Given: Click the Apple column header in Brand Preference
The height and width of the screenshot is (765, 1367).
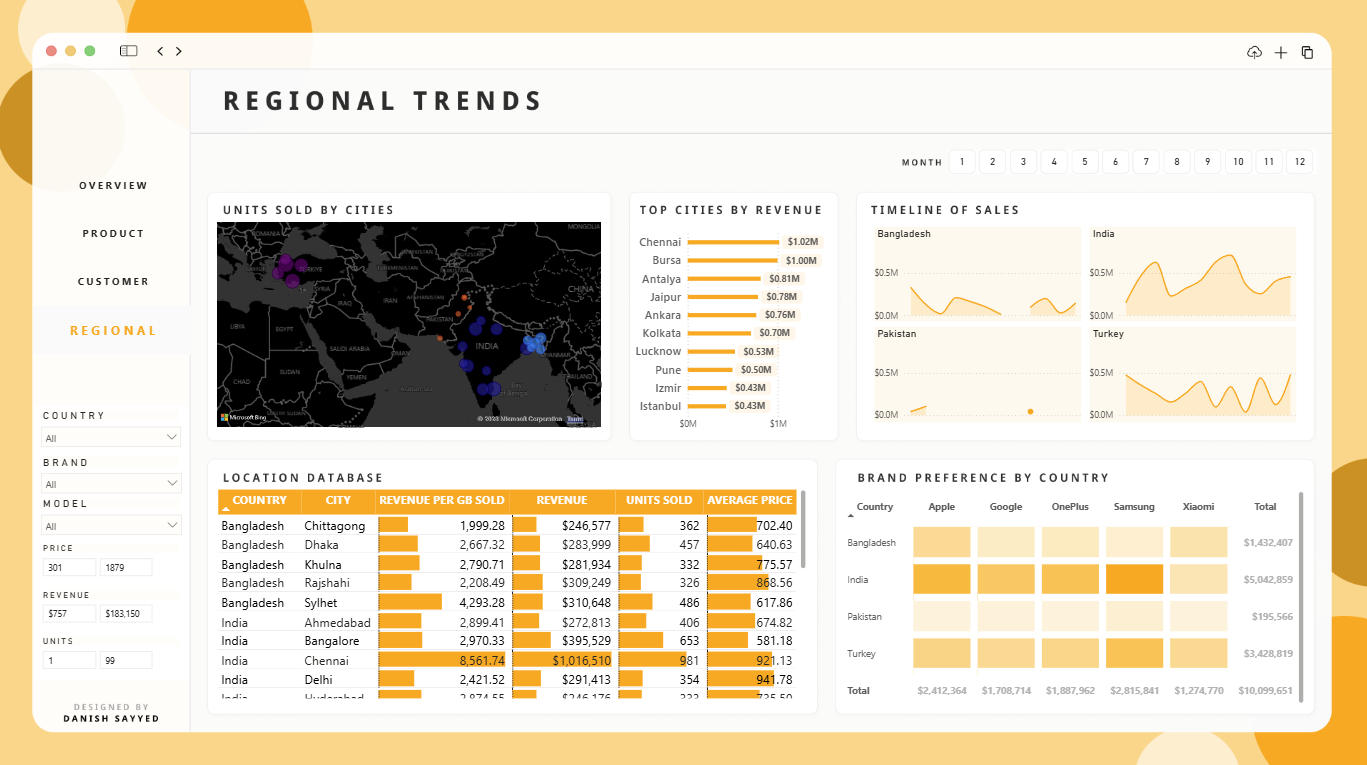Looking at the screenshot, I should (942, 507).
